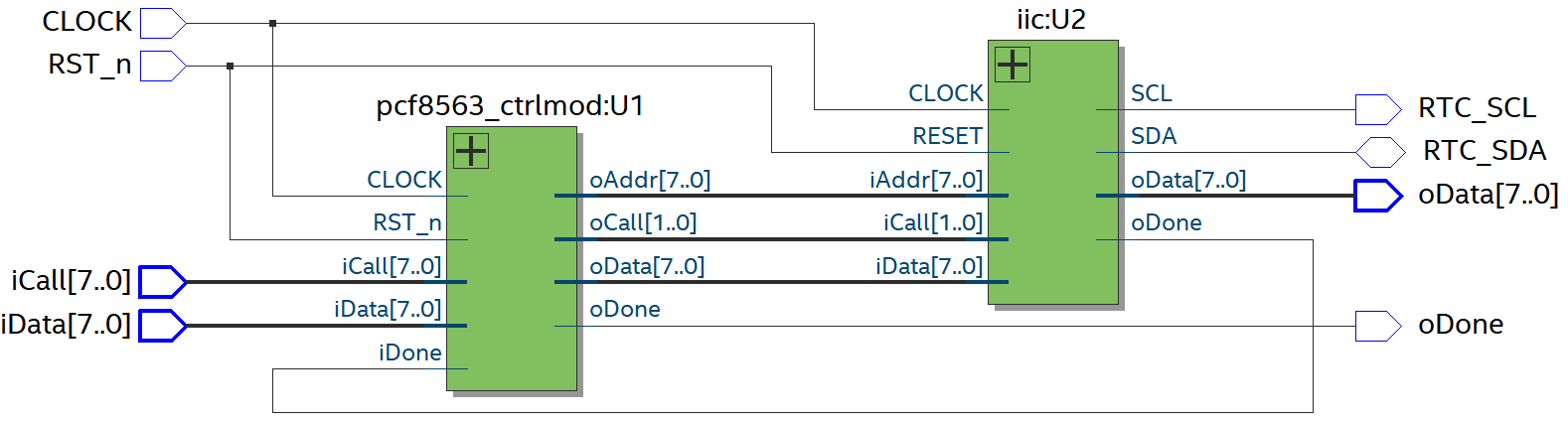Image resolution: width=1568 pixels, height=423 pixels.
Task: Select the RTC_SDA bidirectional pin symbol
Action: tap(1379, 152)
